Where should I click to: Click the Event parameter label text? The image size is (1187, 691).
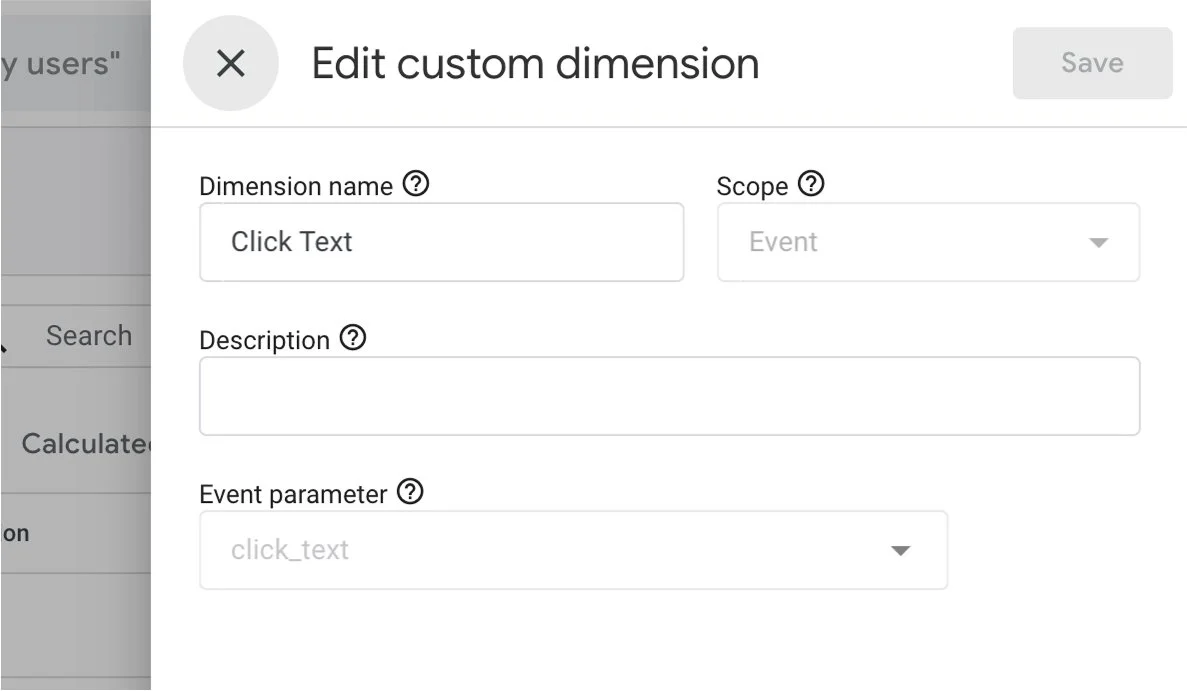(292, 494)
